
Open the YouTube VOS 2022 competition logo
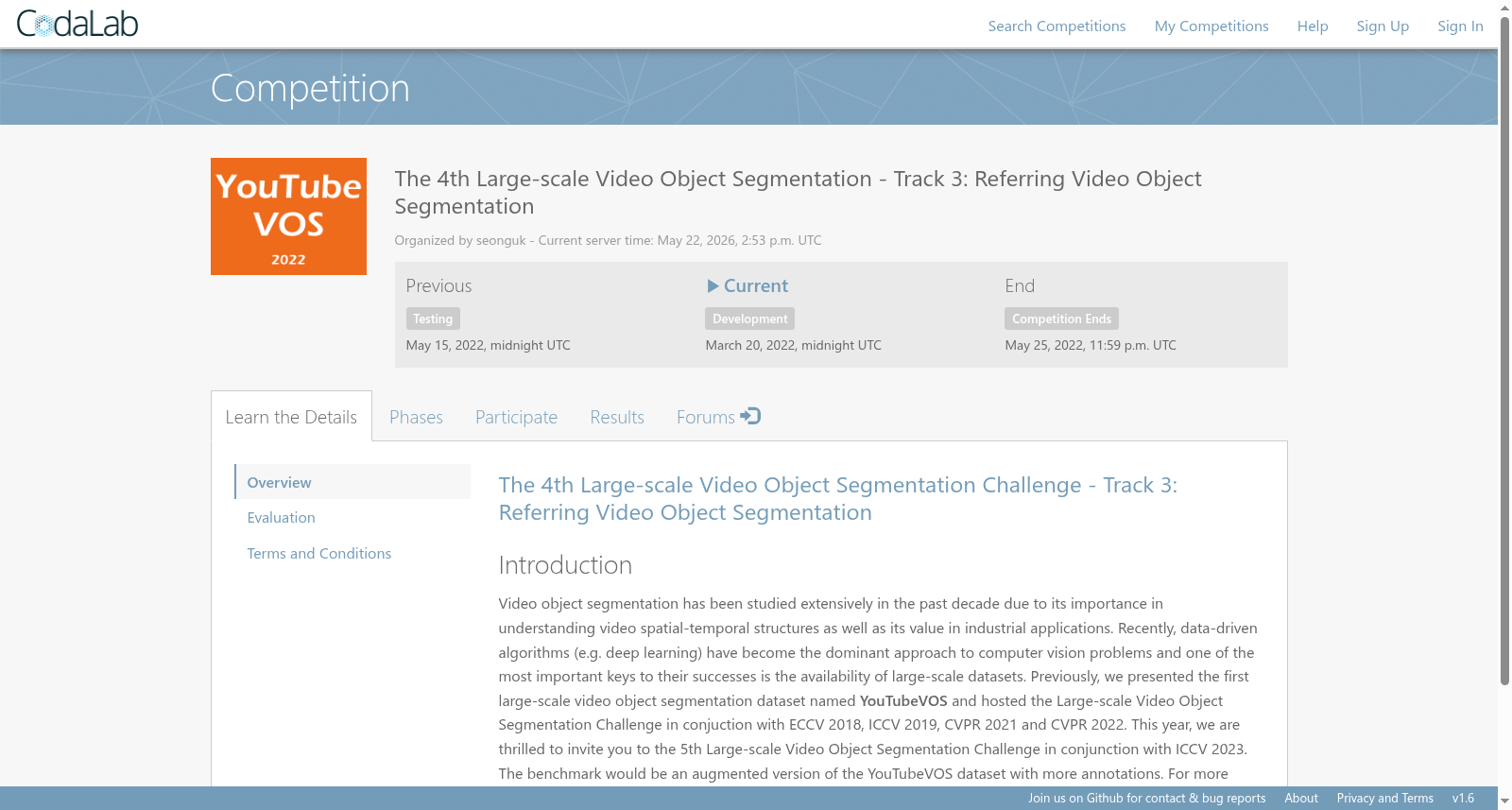pos(288,216)
